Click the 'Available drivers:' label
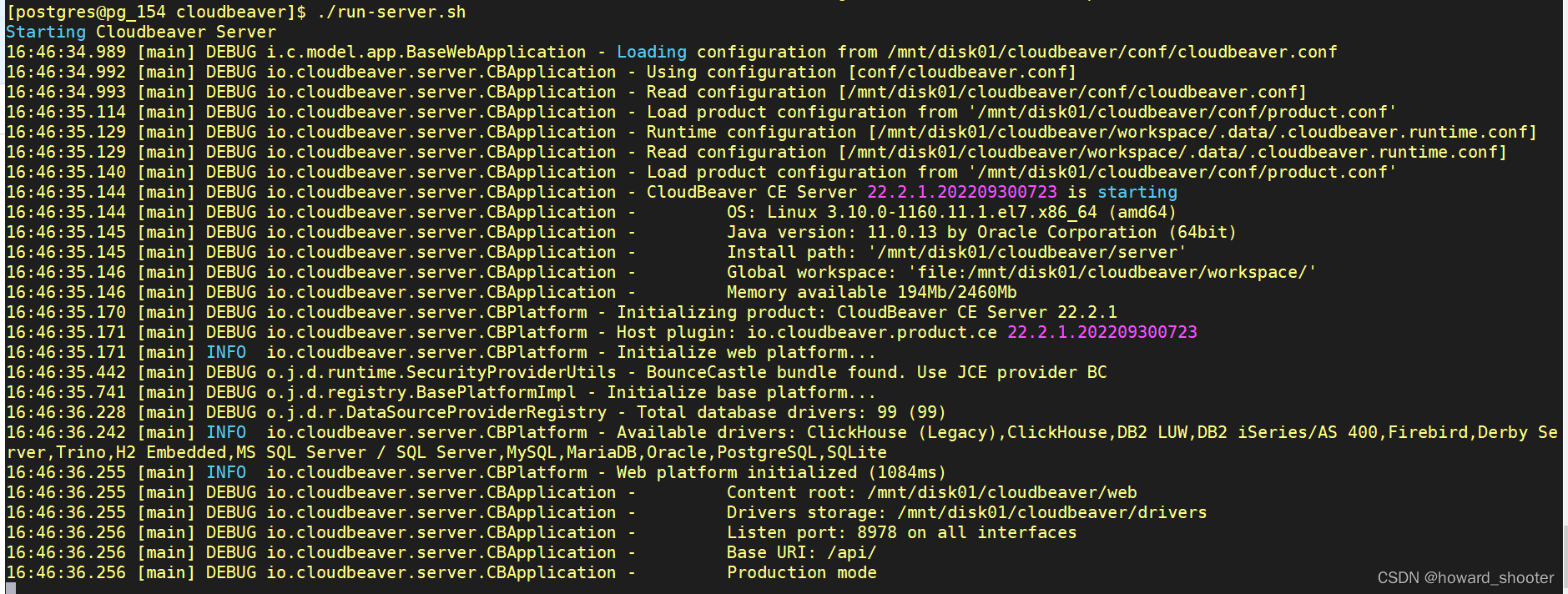 (707, 433)
